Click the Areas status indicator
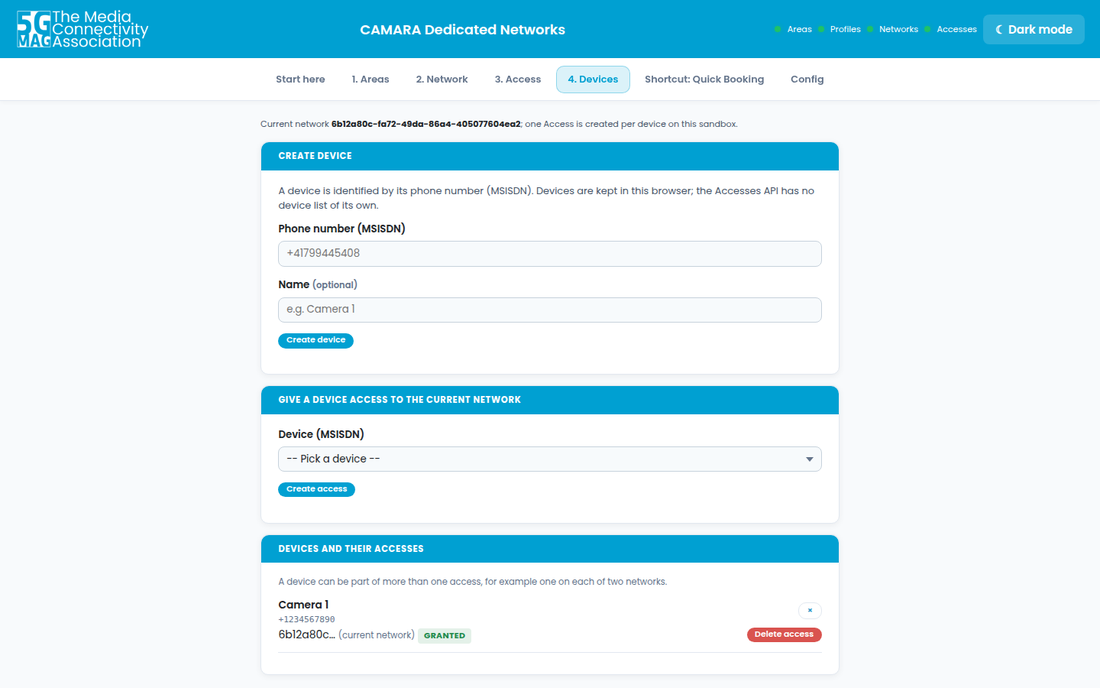 [793, 29]
